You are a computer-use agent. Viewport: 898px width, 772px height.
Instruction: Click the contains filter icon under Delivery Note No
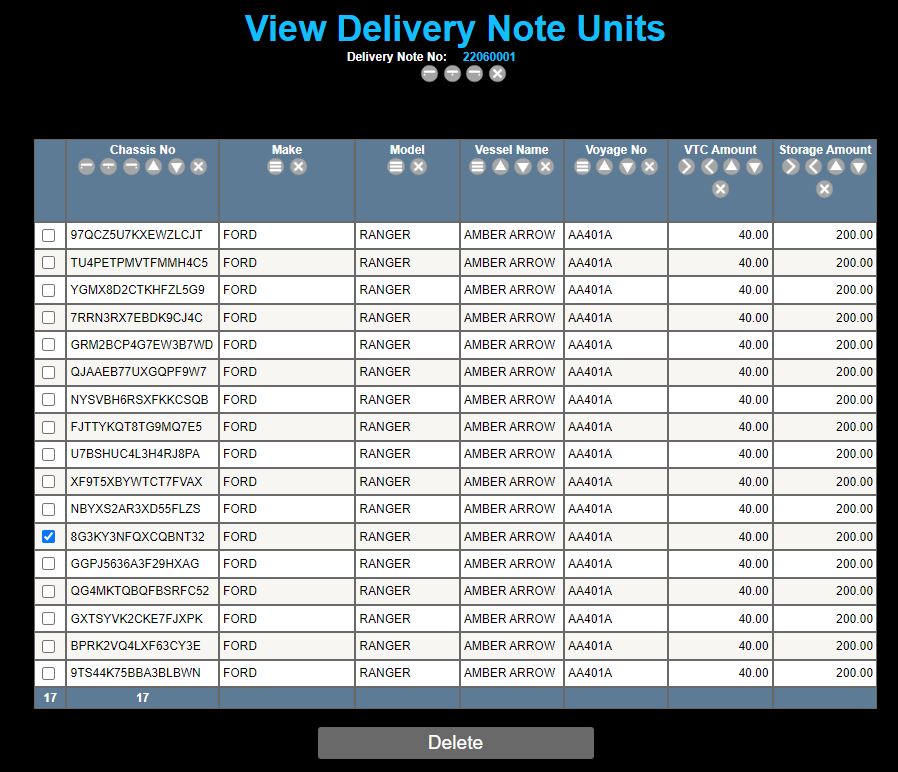452,74
